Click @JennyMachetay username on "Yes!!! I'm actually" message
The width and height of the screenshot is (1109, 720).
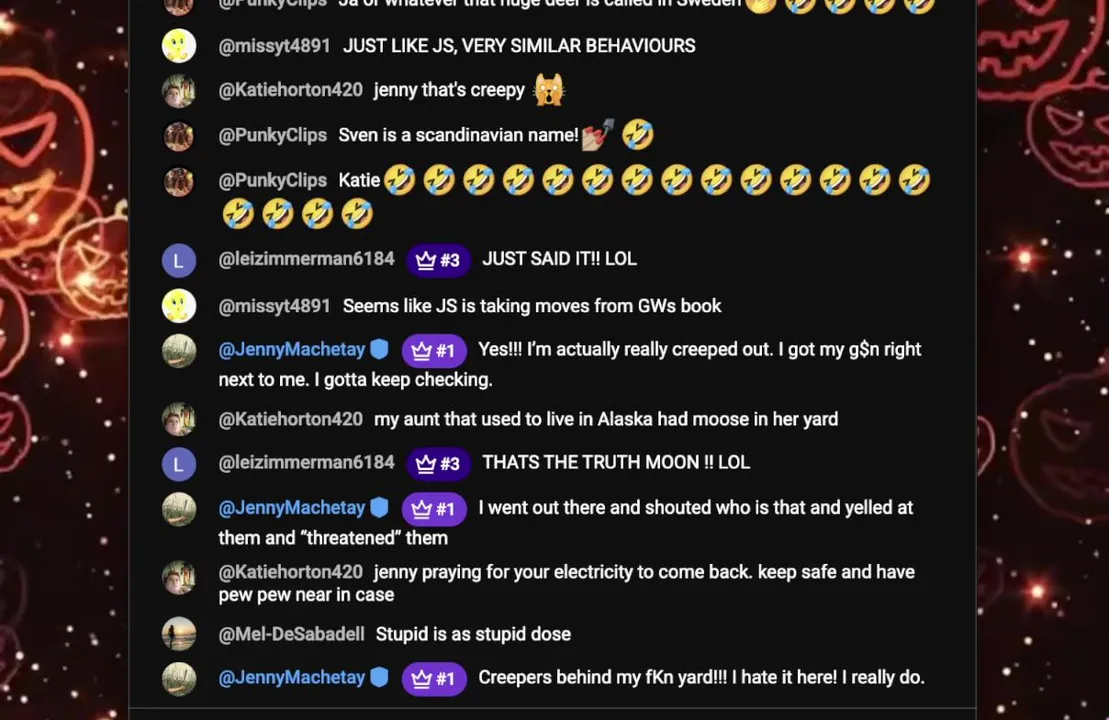(291, 349)
